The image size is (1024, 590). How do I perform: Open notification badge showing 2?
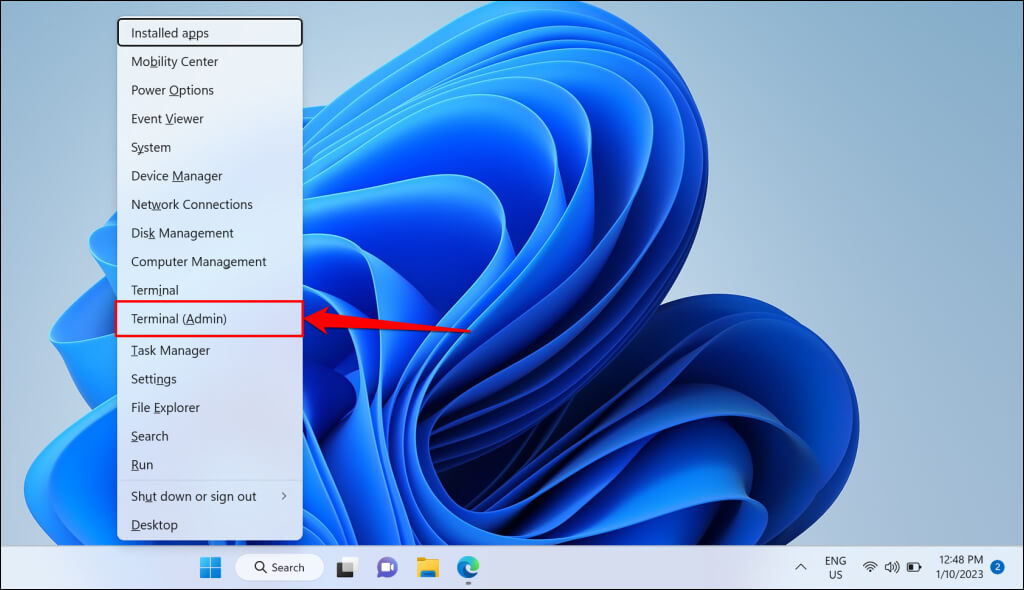(x=997, y=566)
